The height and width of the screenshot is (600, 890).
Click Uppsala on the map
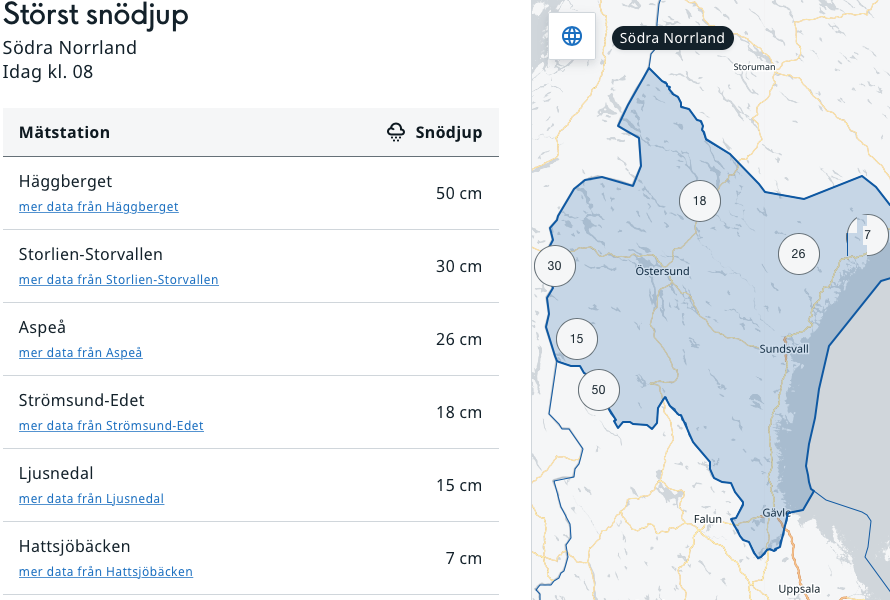(x=799, y=589)
